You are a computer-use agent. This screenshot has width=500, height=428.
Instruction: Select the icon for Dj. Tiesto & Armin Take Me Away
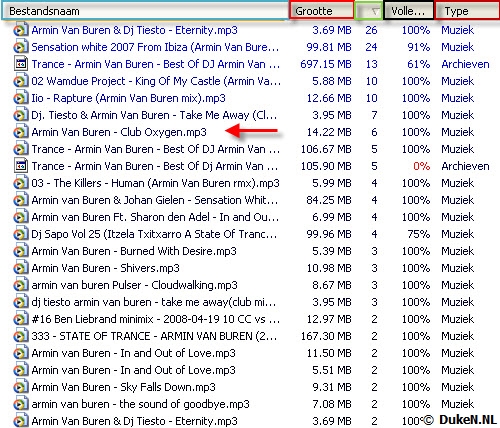20,115
